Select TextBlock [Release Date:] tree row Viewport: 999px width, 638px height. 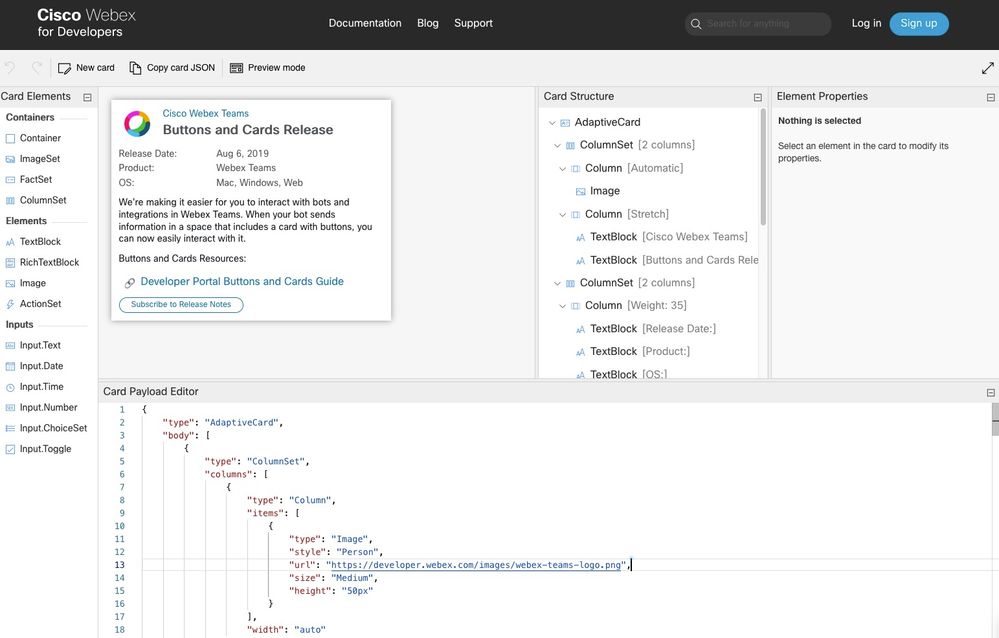tap(645, 329)
